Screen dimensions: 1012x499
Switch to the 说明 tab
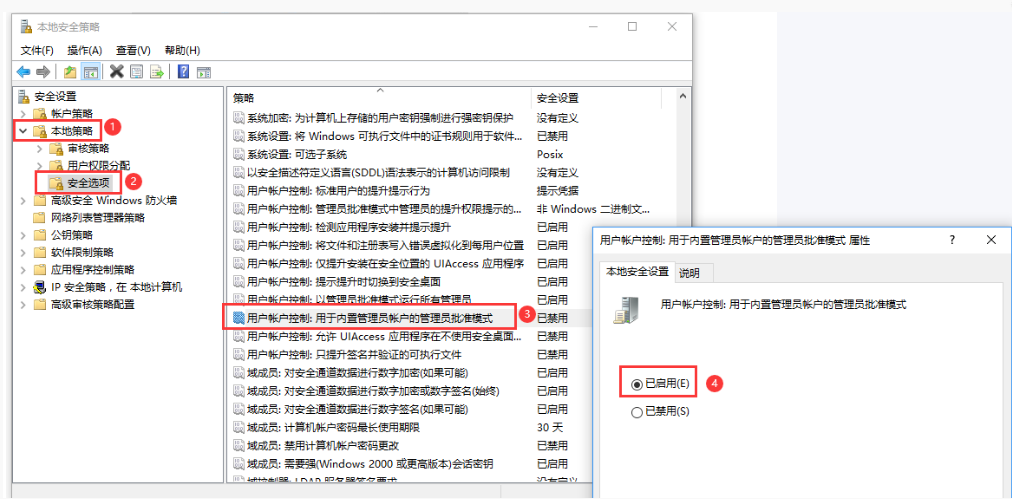coord(689,272)
